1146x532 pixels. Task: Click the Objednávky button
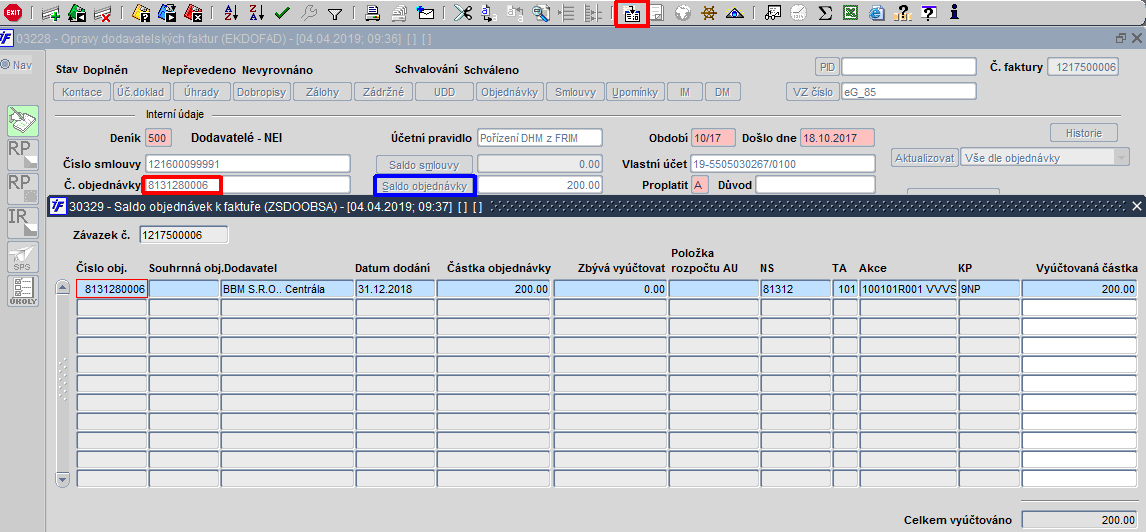(x=509, y=92)
